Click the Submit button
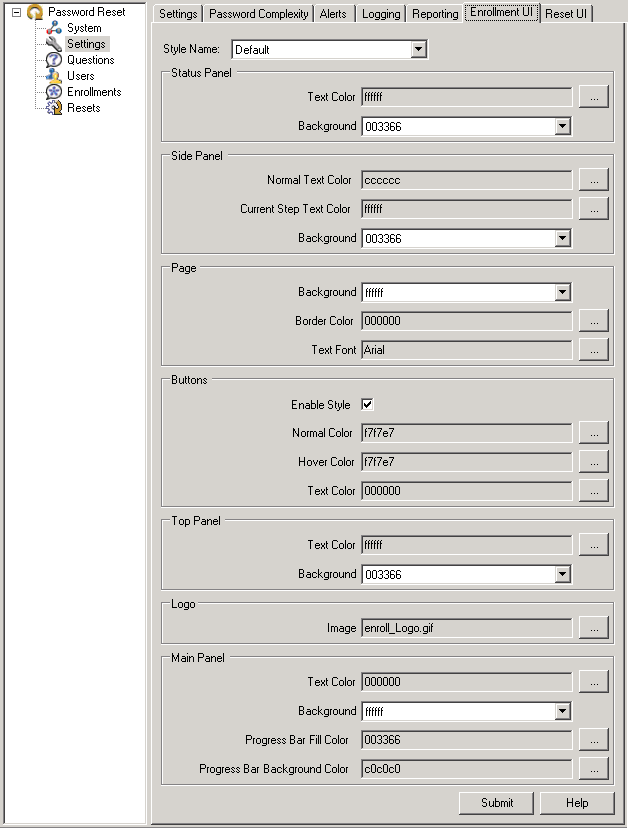This screenshot has width=628, height=828. [x=496, y=803]
